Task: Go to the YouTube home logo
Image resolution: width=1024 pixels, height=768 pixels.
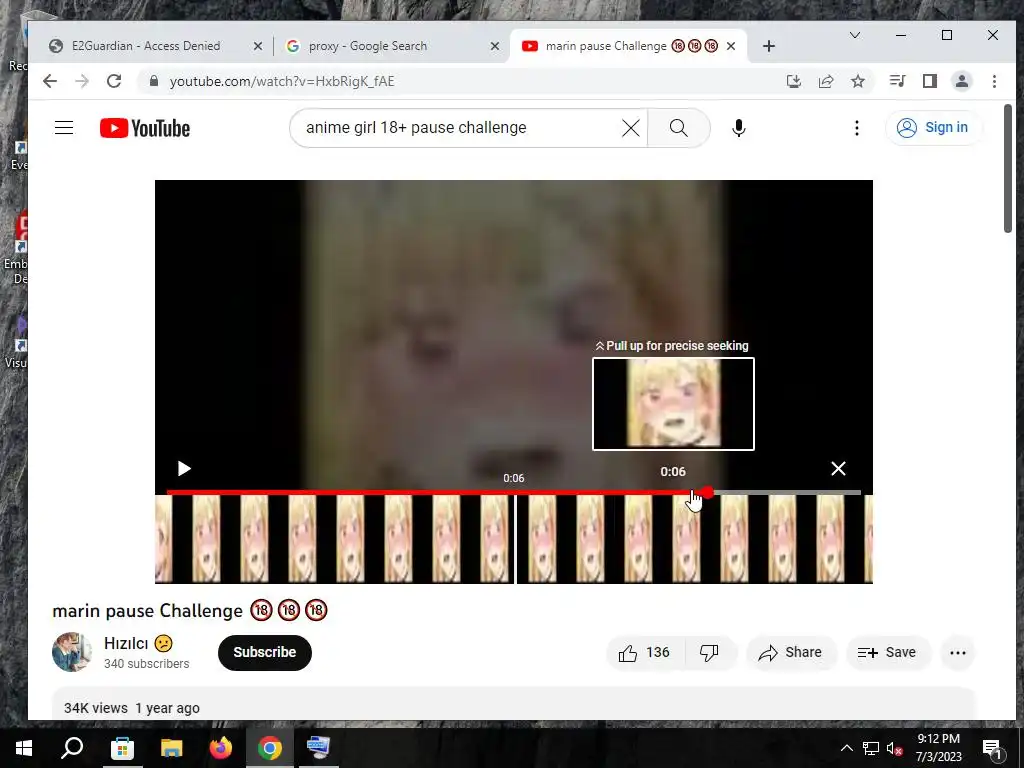Action: 145,128
